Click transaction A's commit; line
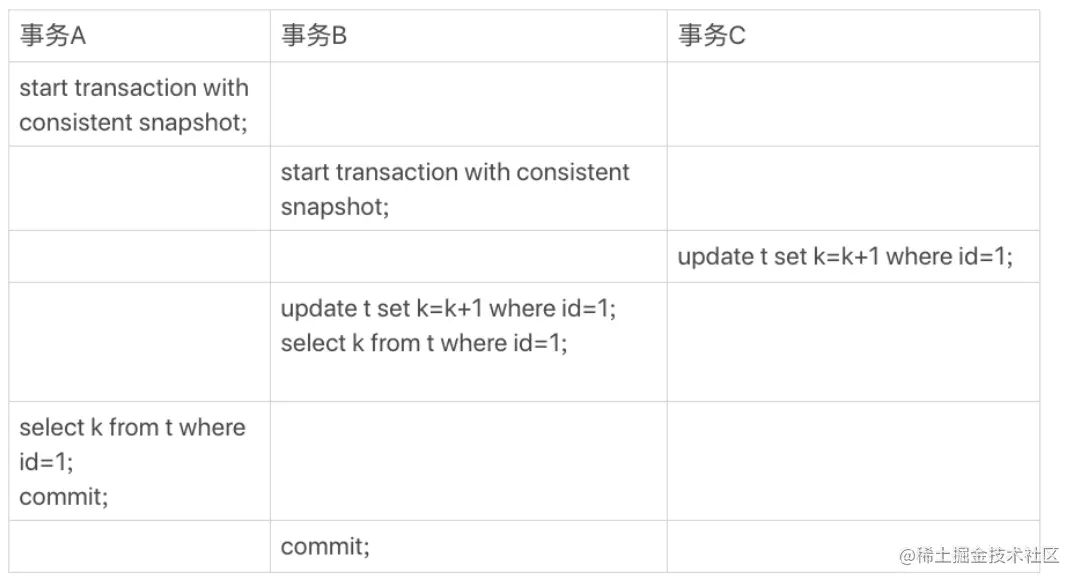The image size is (1078, 584). (x=63, y=496)
